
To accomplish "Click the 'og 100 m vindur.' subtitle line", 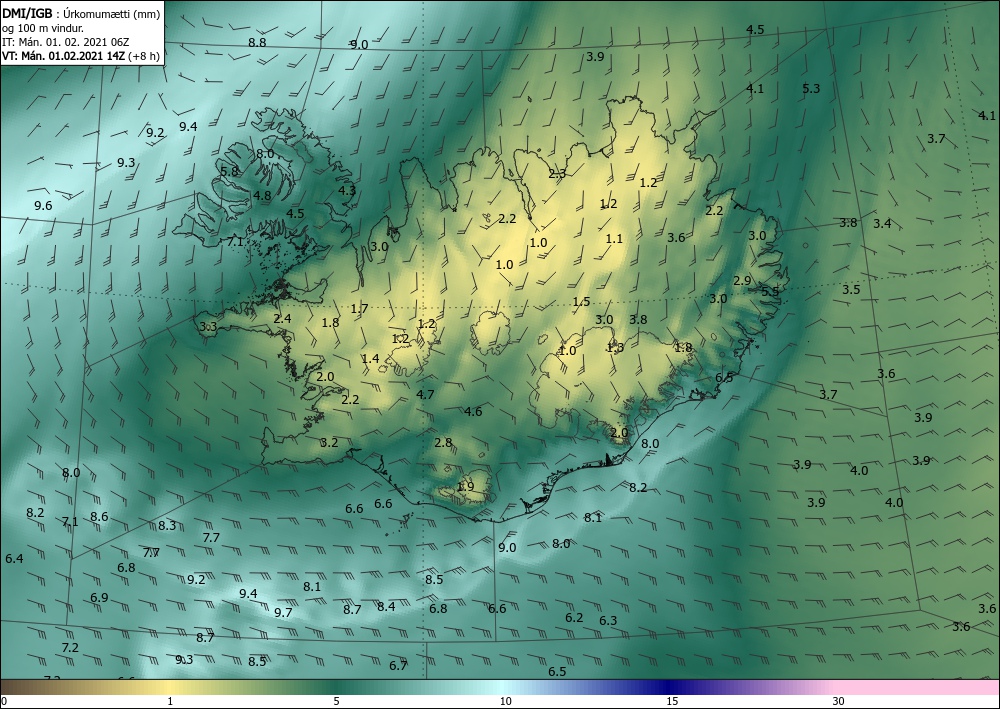I will coord(43,28).
